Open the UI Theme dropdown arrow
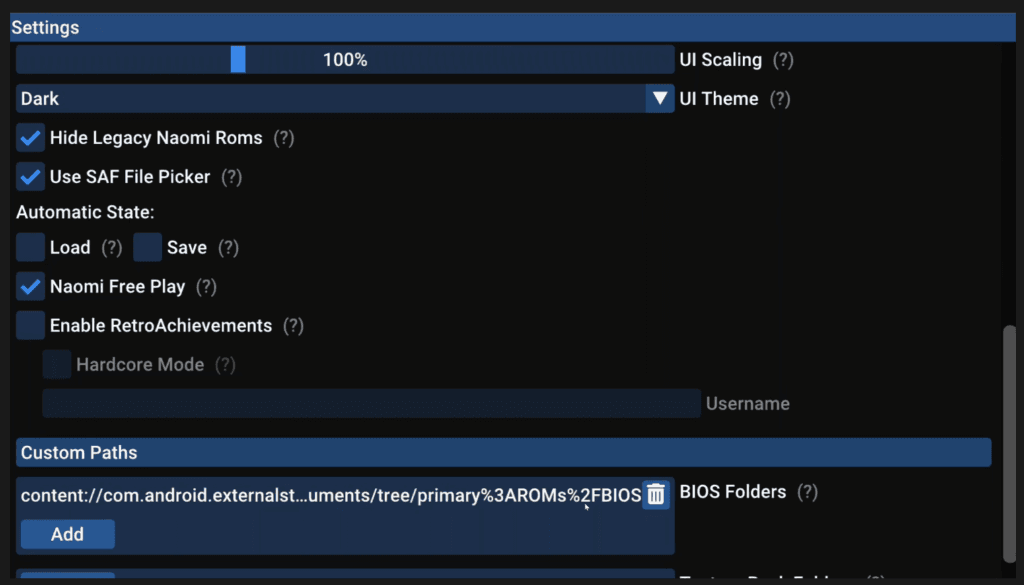 [x=659, y=99]
